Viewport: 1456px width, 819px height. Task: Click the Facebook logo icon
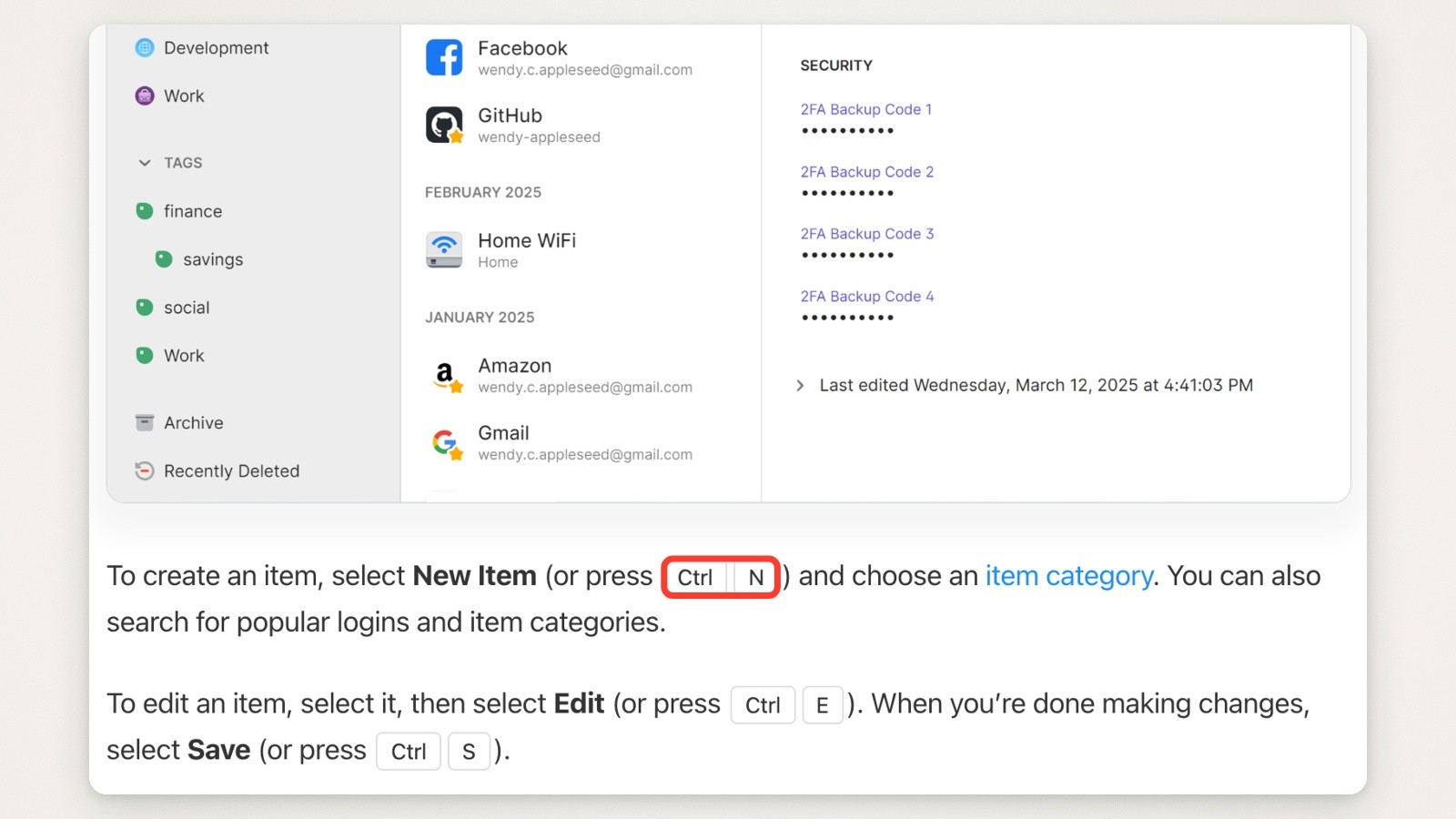coord(444,57)
